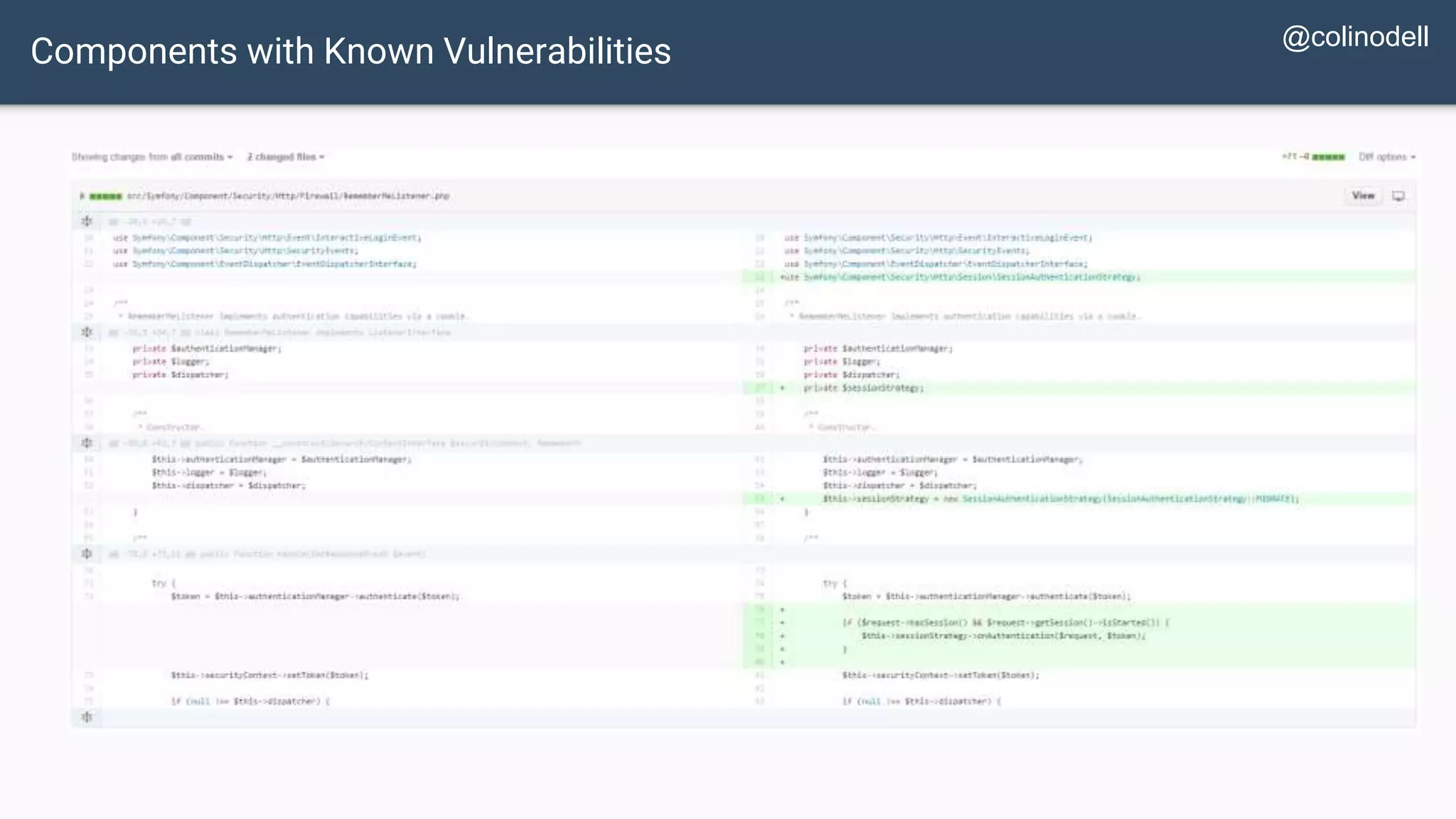Open the Diff options dropdown
This screenshot has width=1456, height=819.
[1386, 157]
